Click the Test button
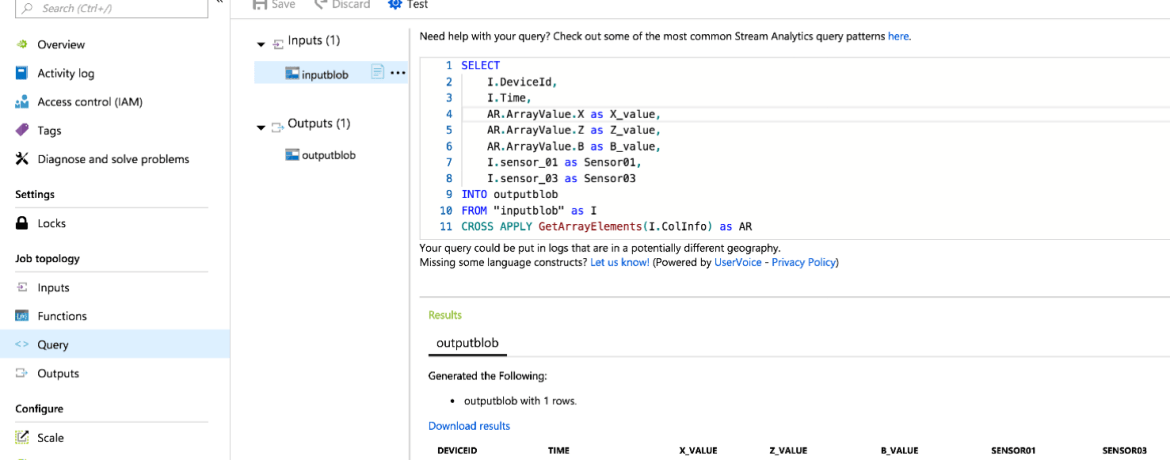 [408, 4]
